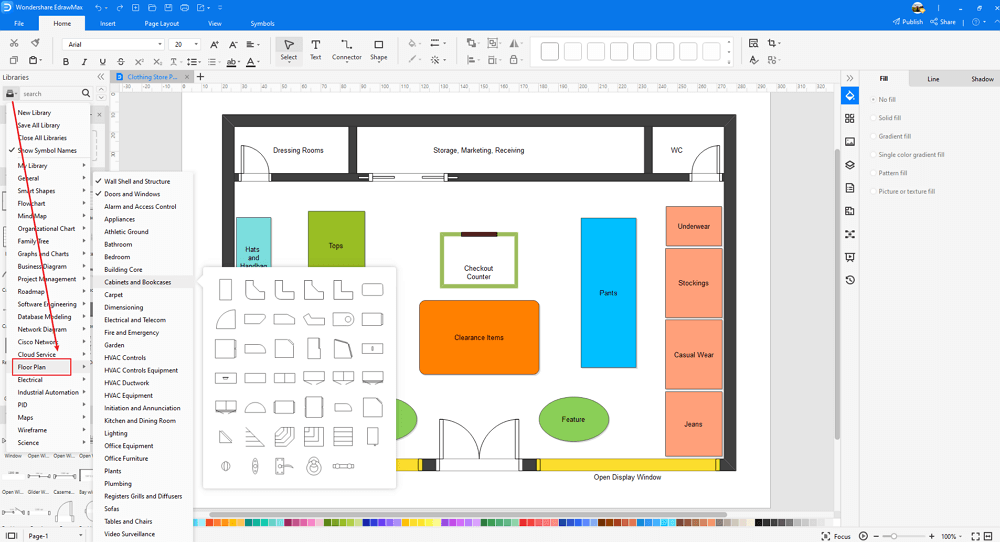Expand the Floor Plan submenu
1000x542 pixels.
coord(41,367)
